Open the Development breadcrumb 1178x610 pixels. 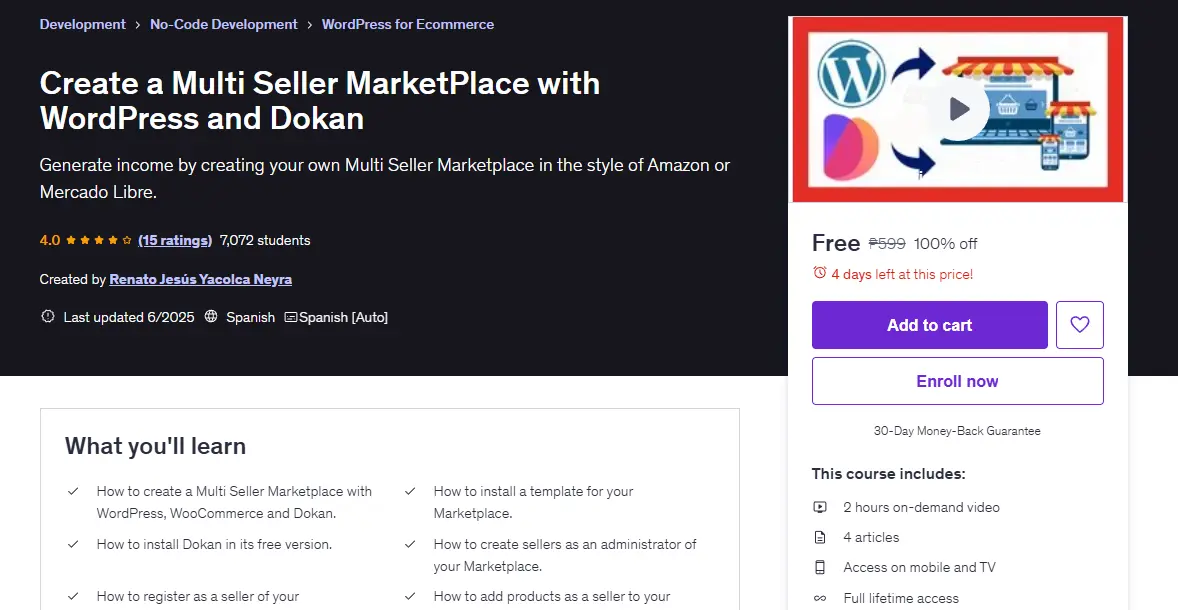point(83,24)
